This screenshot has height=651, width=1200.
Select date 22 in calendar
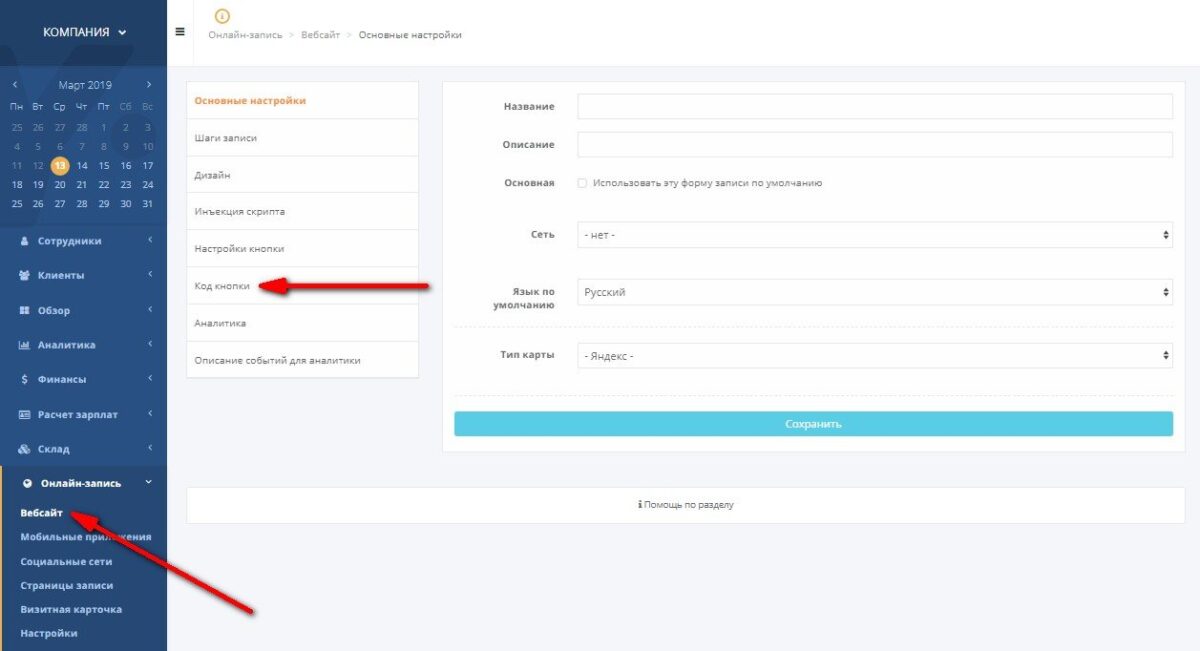tap(104, 185)
